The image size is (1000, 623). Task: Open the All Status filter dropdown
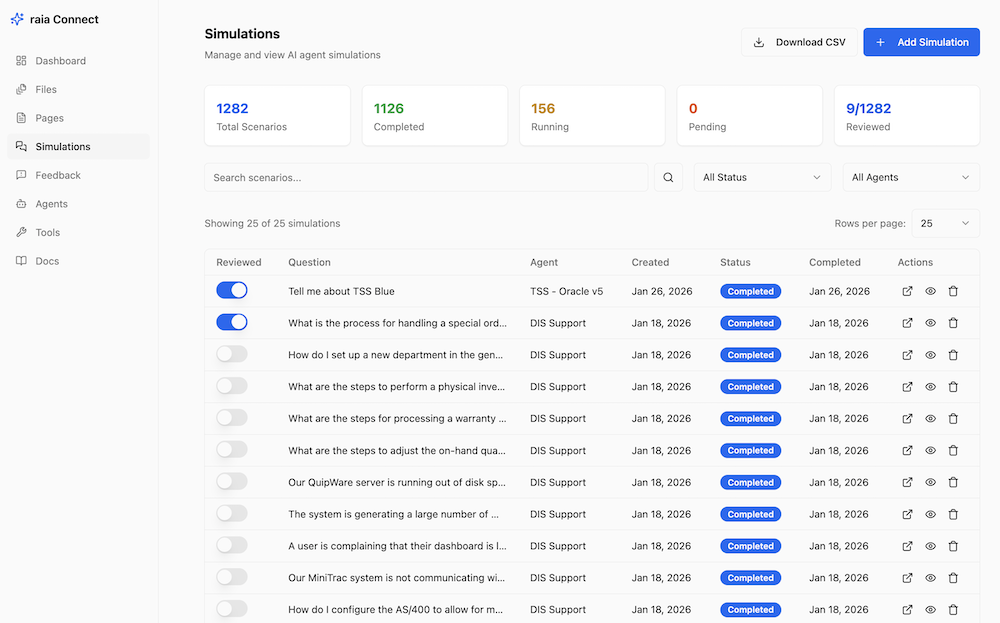coord(761,177)
